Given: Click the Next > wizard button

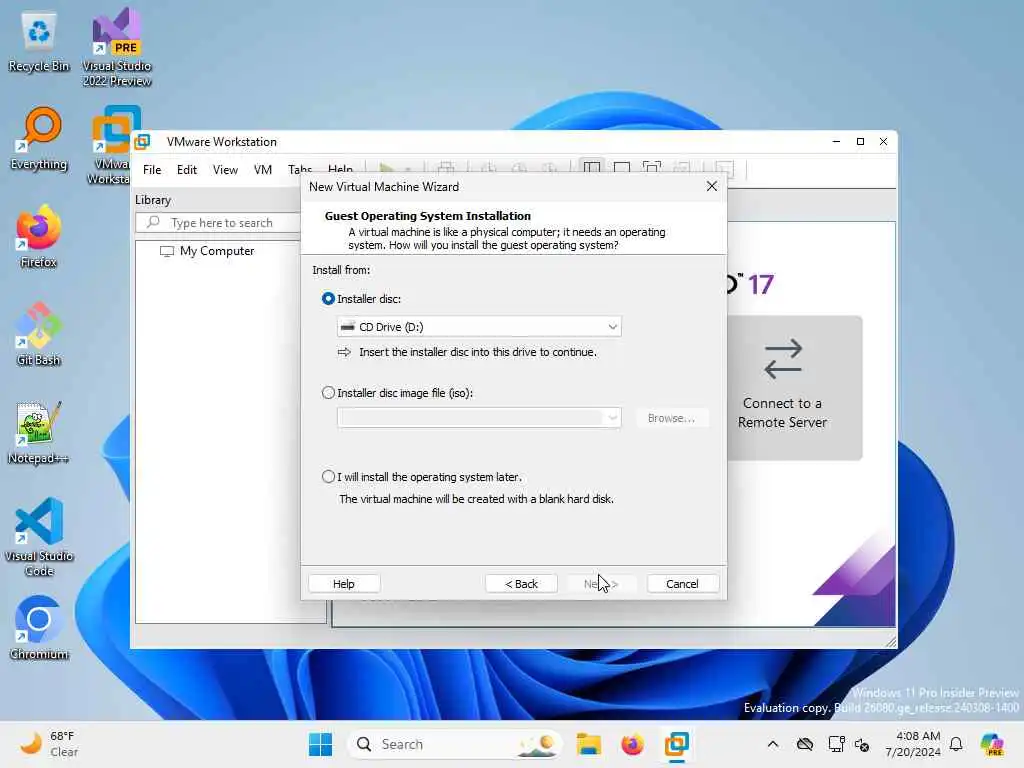Looking at the screenshot, I should (601, 584).
